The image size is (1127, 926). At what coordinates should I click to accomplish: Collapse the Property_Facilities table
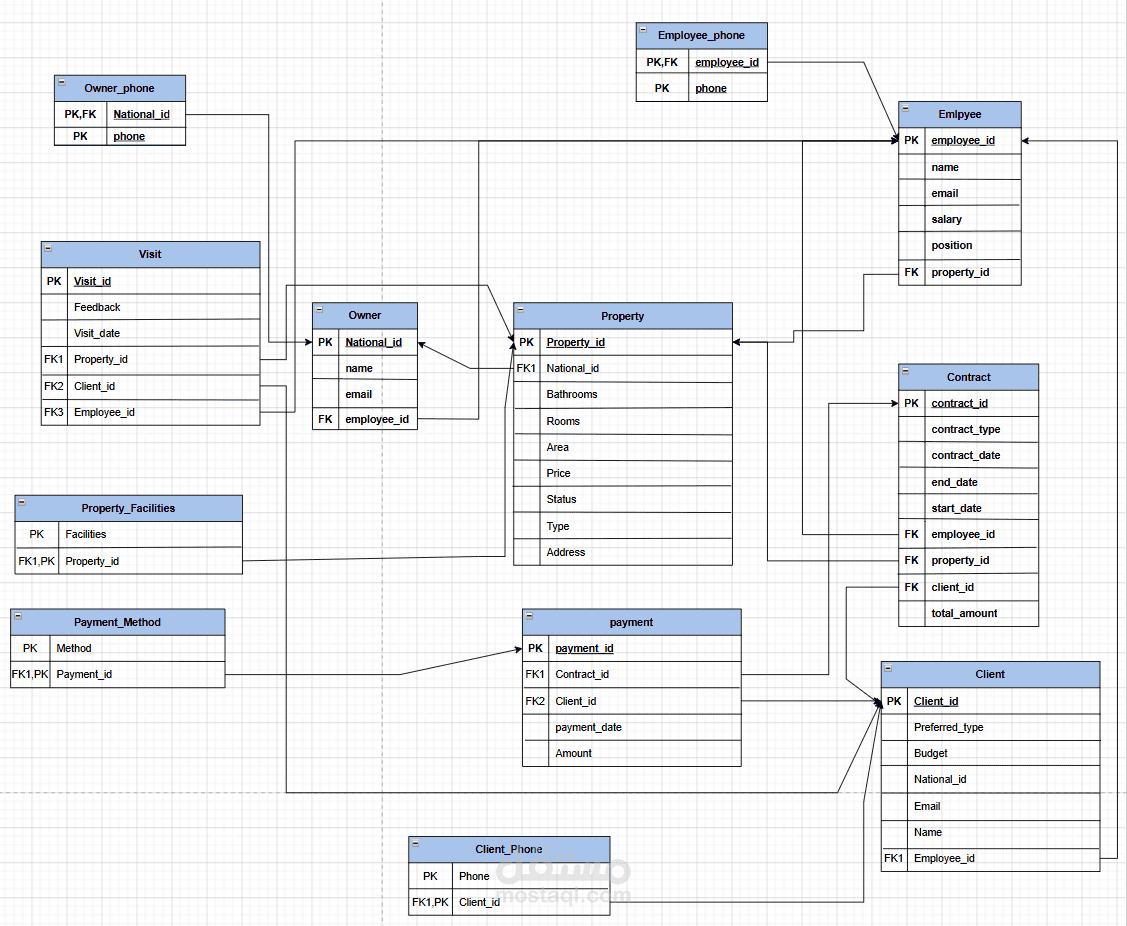click(22, 502)
